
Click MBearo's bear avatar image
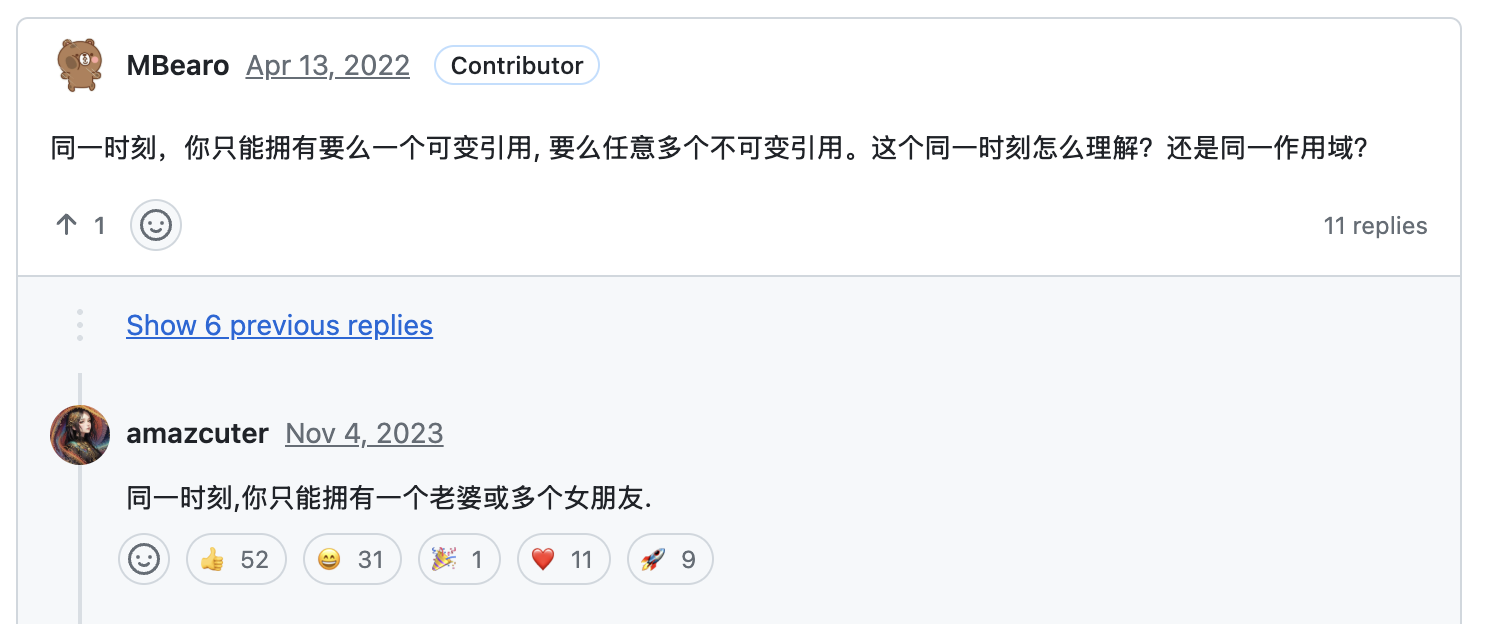coord(80,66)
